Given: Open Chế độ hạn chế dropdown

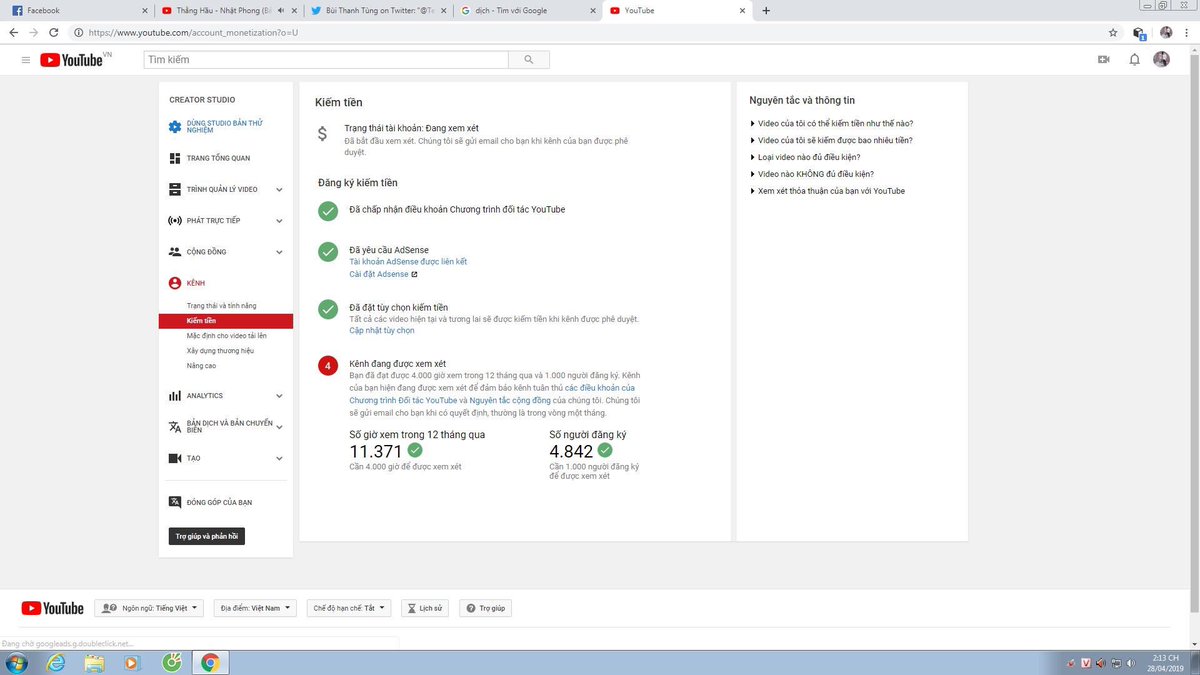Looking at the screenshot, I should click(x=349, y=608).
